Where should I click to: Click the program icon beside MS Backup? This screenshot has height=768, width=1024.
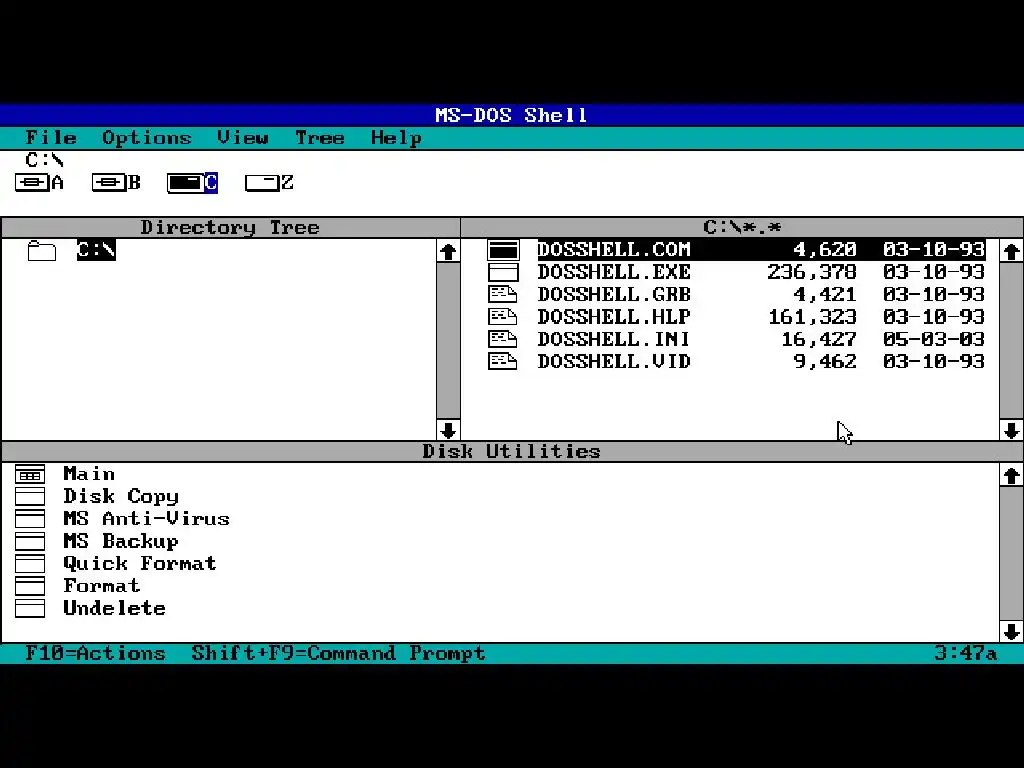tap(30, 541)
